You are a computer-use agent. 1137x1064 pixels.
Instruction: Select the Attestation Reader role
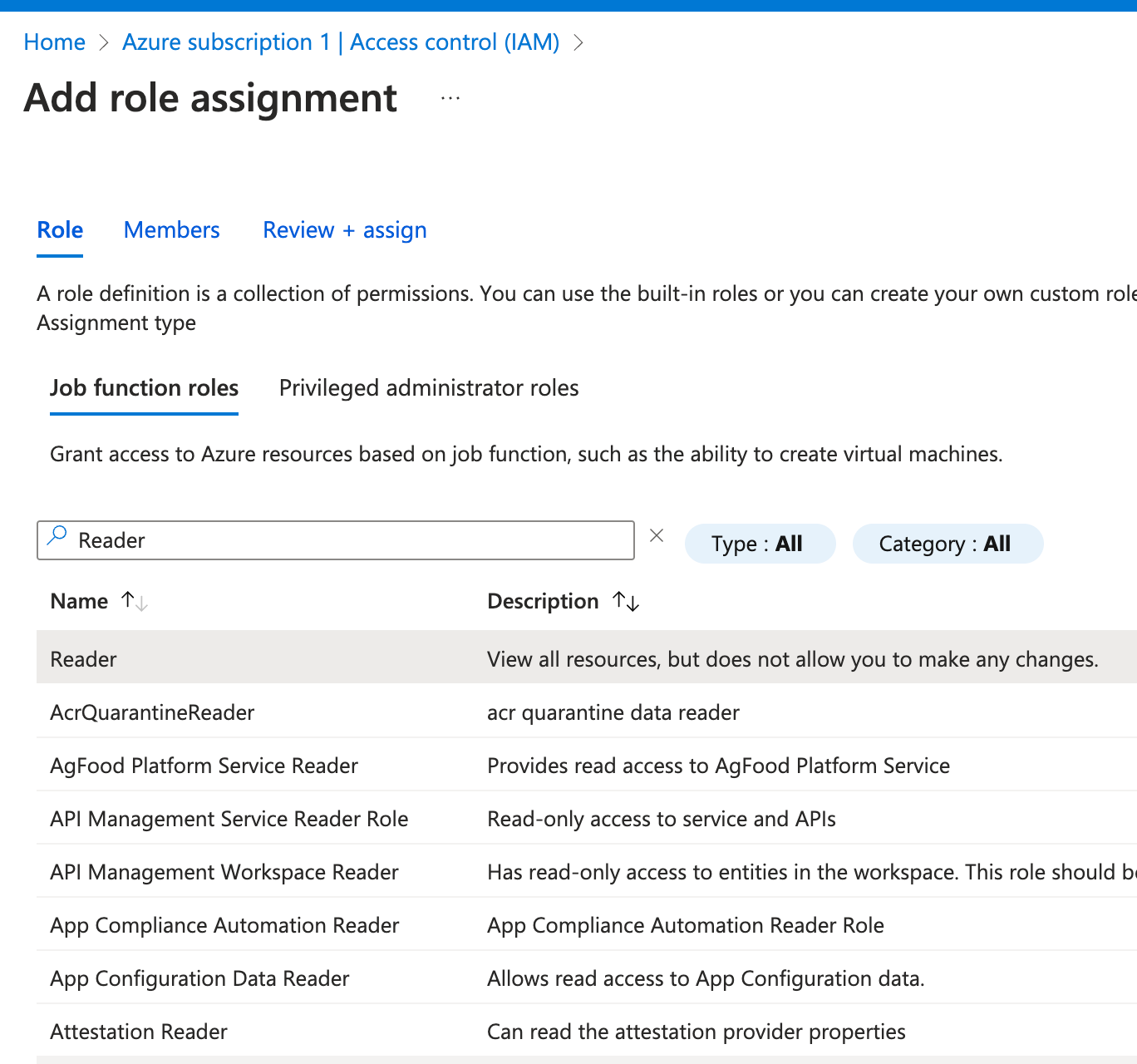(x=139, y=1032)
